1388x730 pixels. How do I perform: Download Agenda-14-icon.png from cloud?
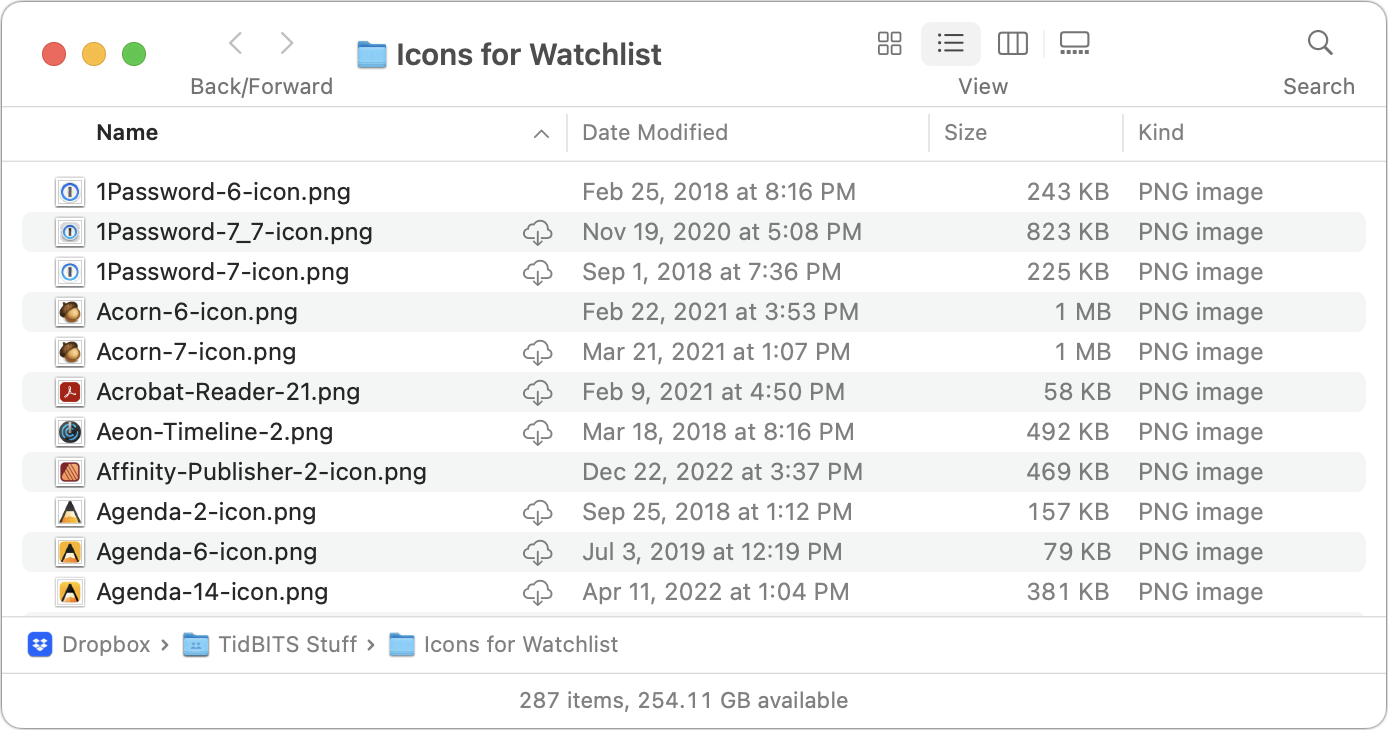pos(538,593)
